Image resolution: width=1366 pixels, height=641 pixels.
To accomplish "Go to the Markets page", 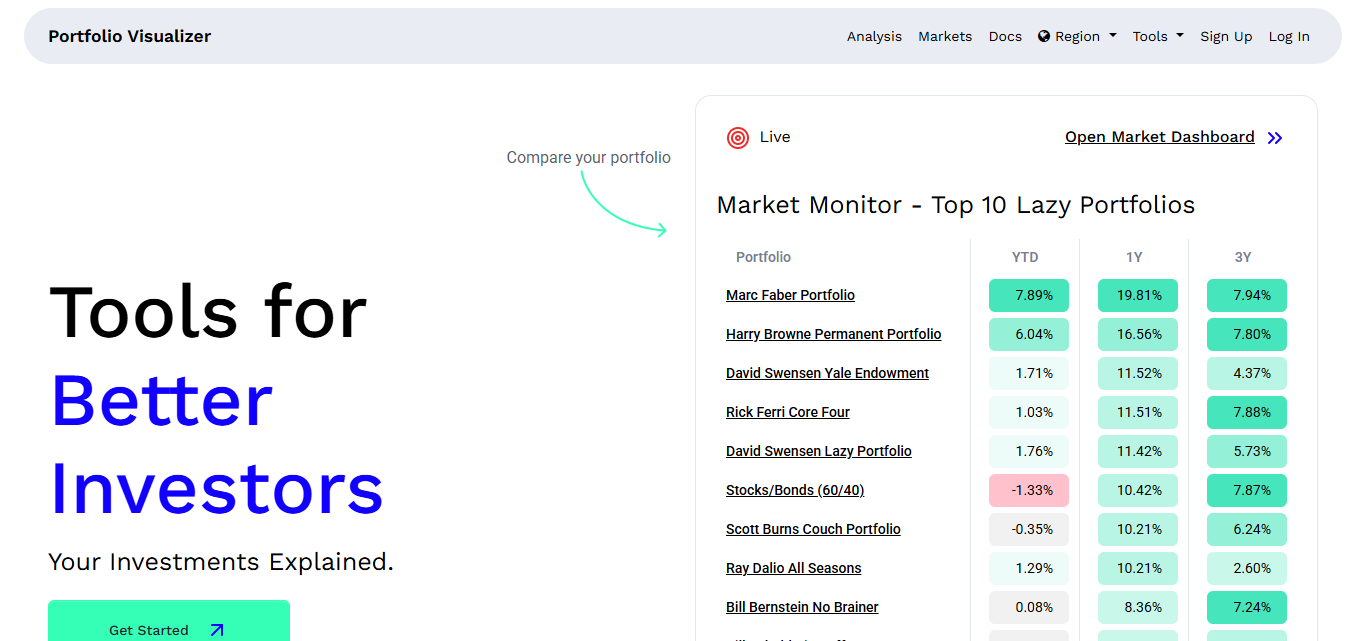I will [945, 36].
